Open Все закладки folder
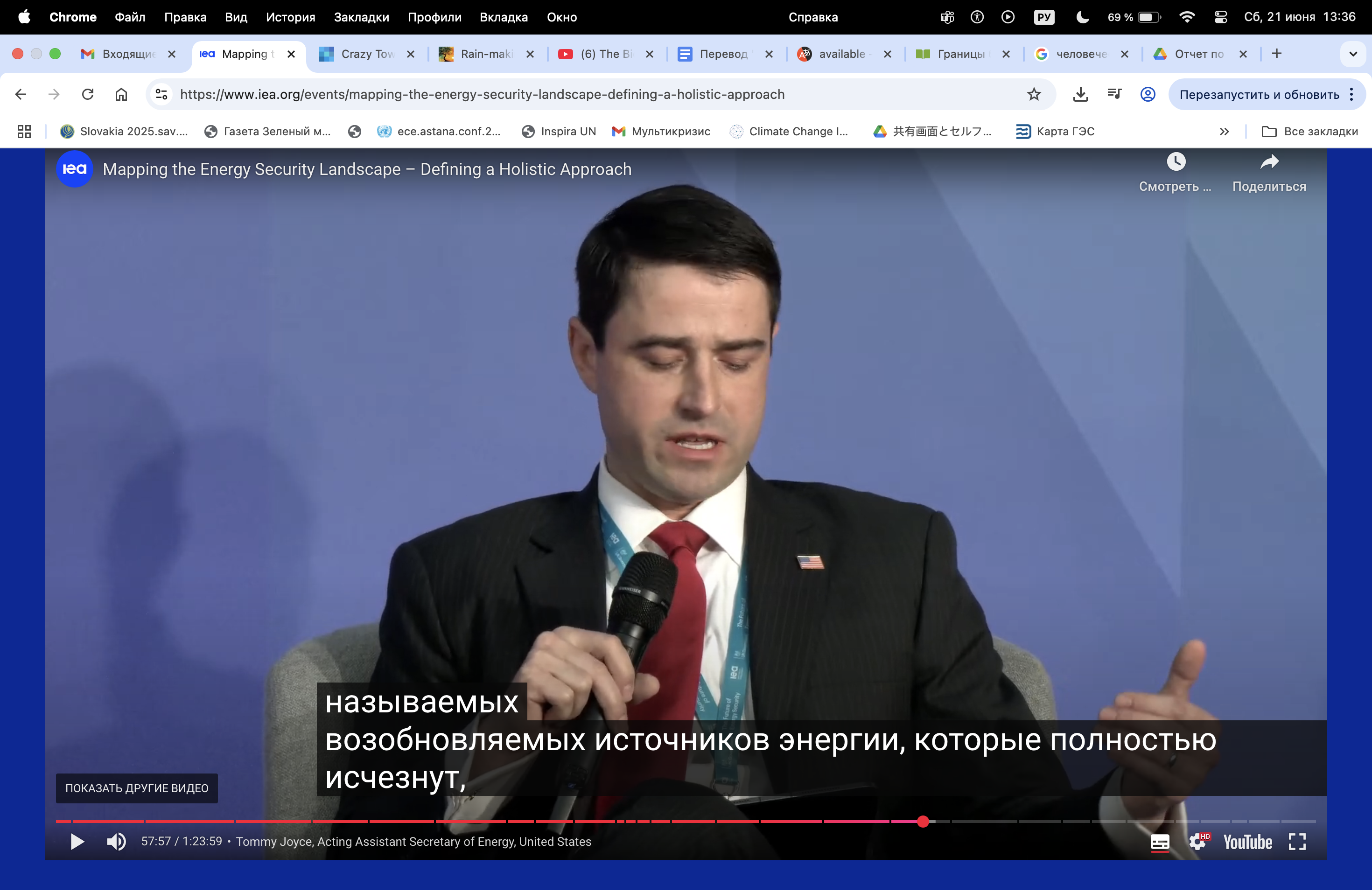Image resolution: width=1372 pixels, height=892 pixels. [1310, 132]
